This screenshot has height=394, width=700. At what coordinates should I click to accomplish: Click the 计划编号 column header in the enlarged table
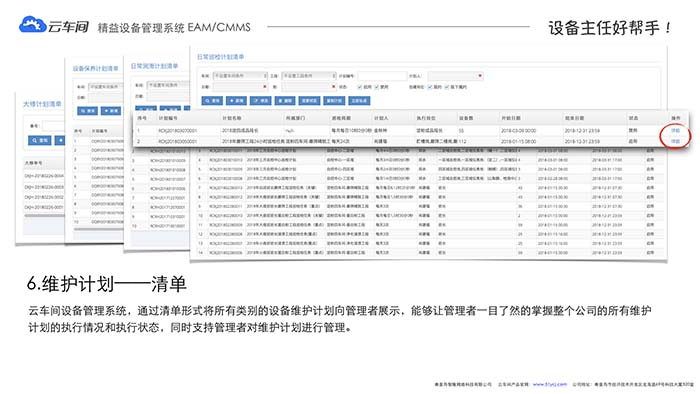(x=168, y=118)
